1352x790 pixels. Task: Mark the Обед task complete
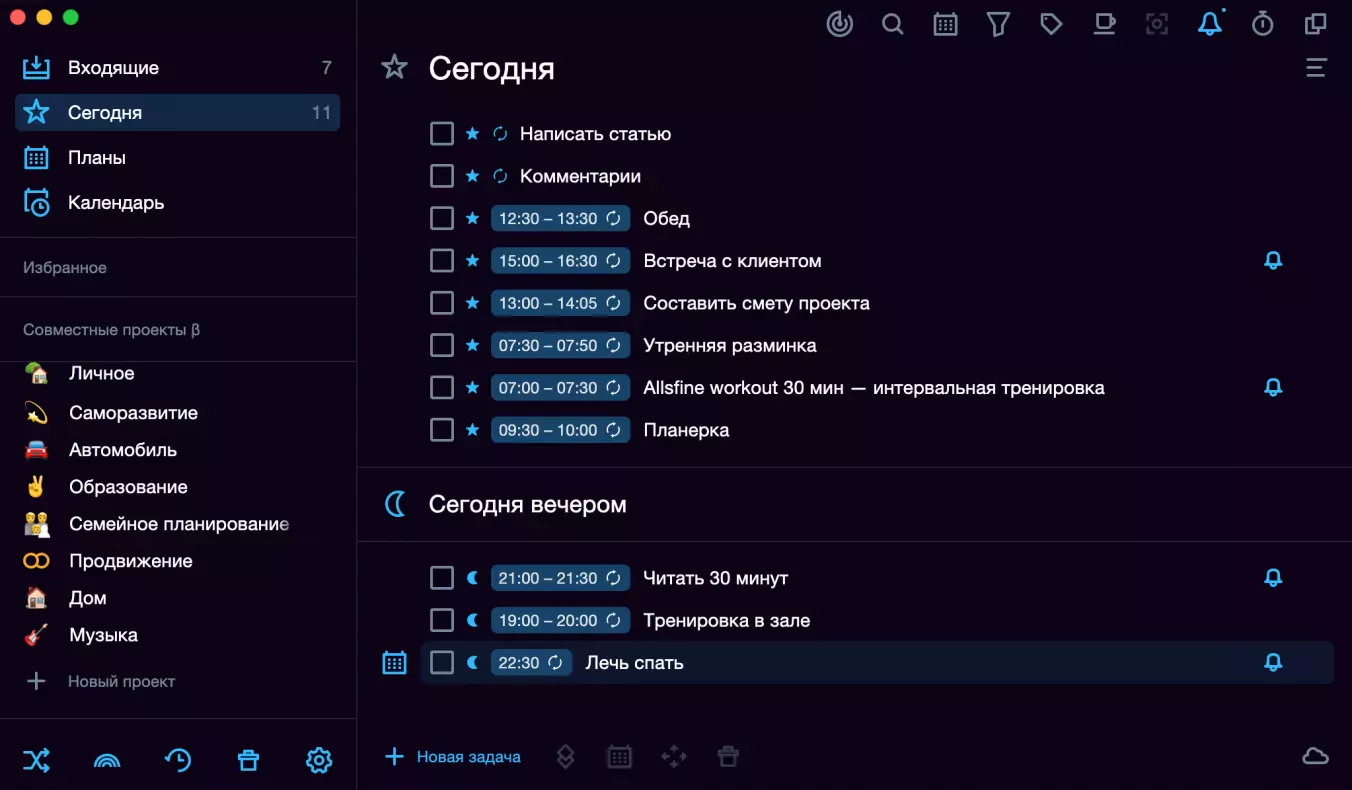tap(442, 218)
